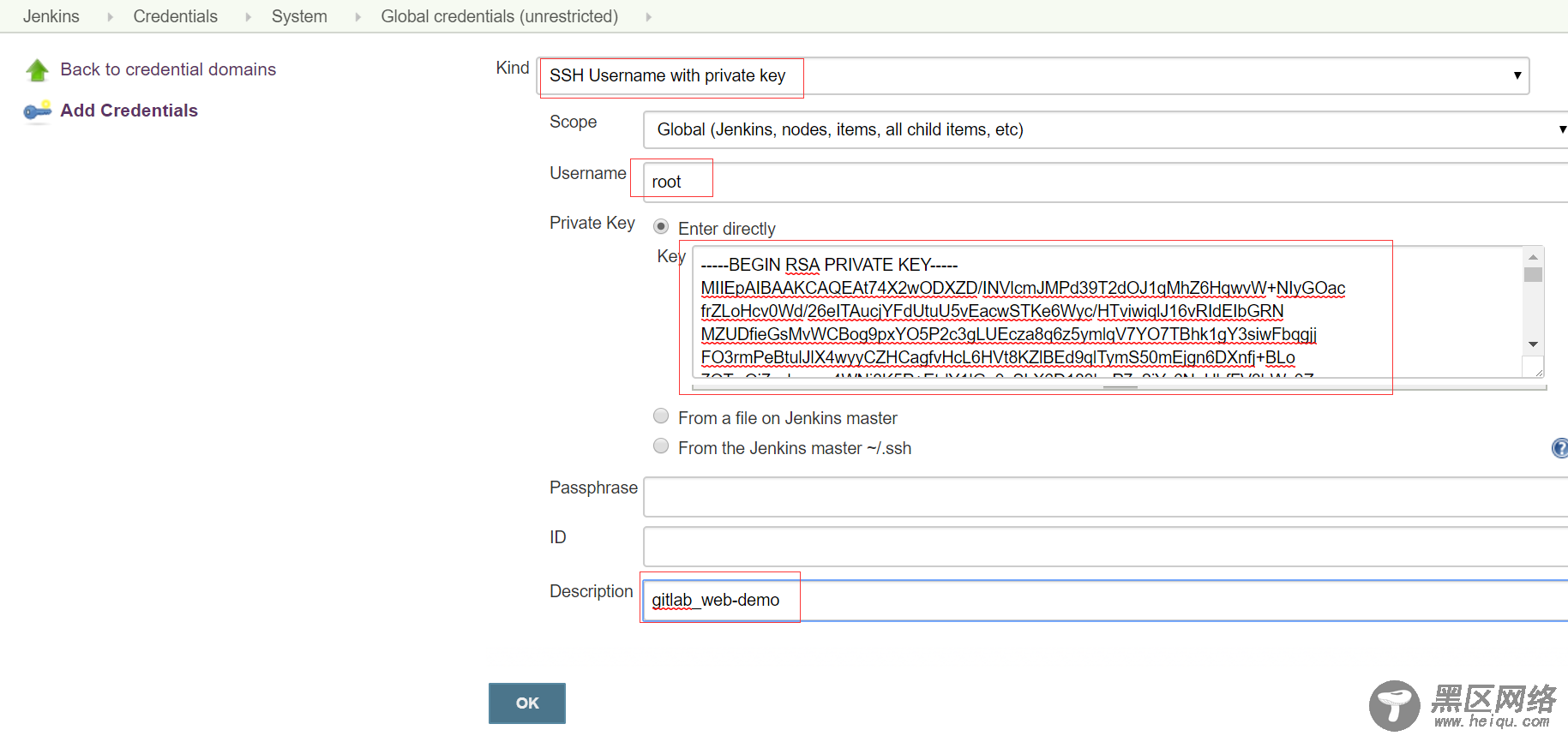The width and height of the screenshot is (1568, 736).
Task: Open Global credentials breadcrumb menu arrow
Action: pyautogui.click(x=648, y=17)
